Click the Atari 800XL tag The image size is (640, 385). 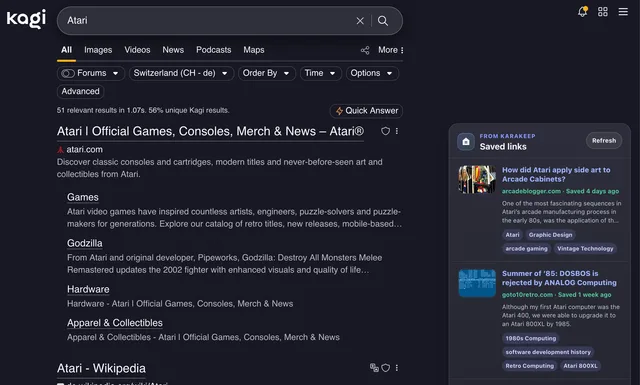click(580, 366)
